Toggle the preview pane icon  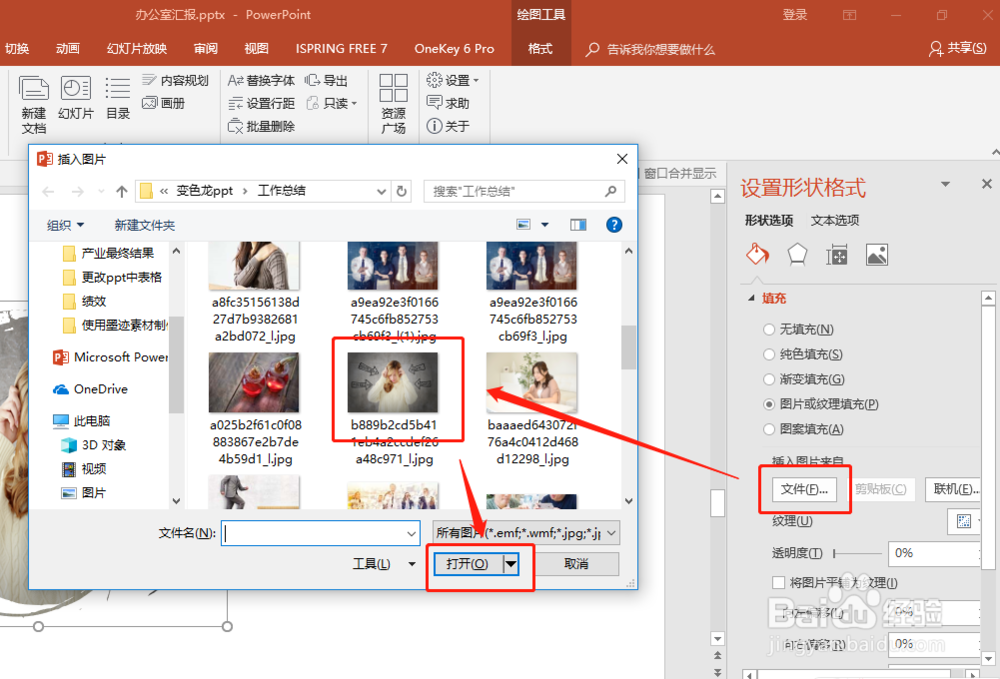tap(578, 224)
